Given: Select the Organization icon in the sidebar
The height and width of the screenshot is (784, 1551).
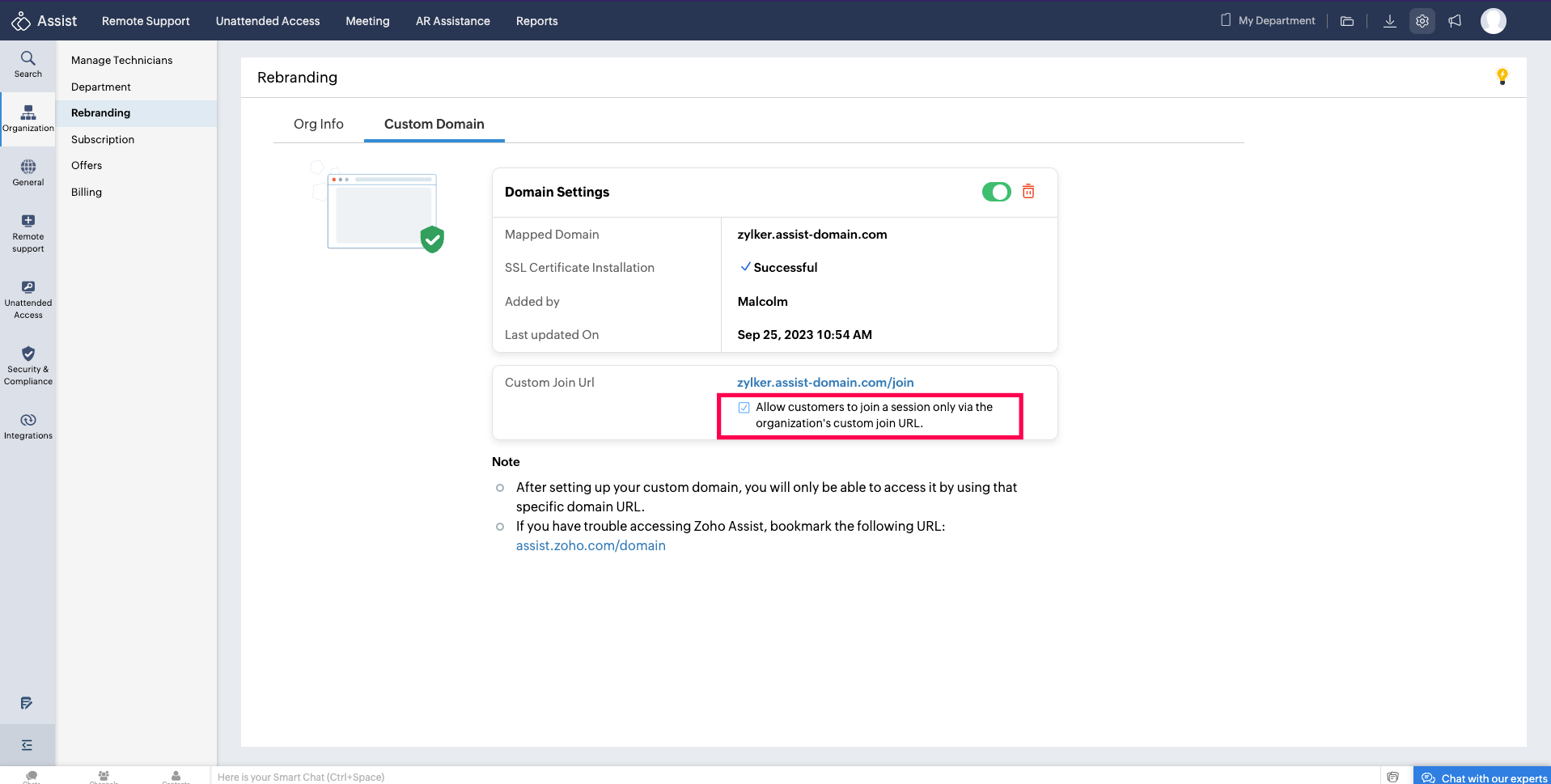Looking at the screenshot, I should (28, 118).
